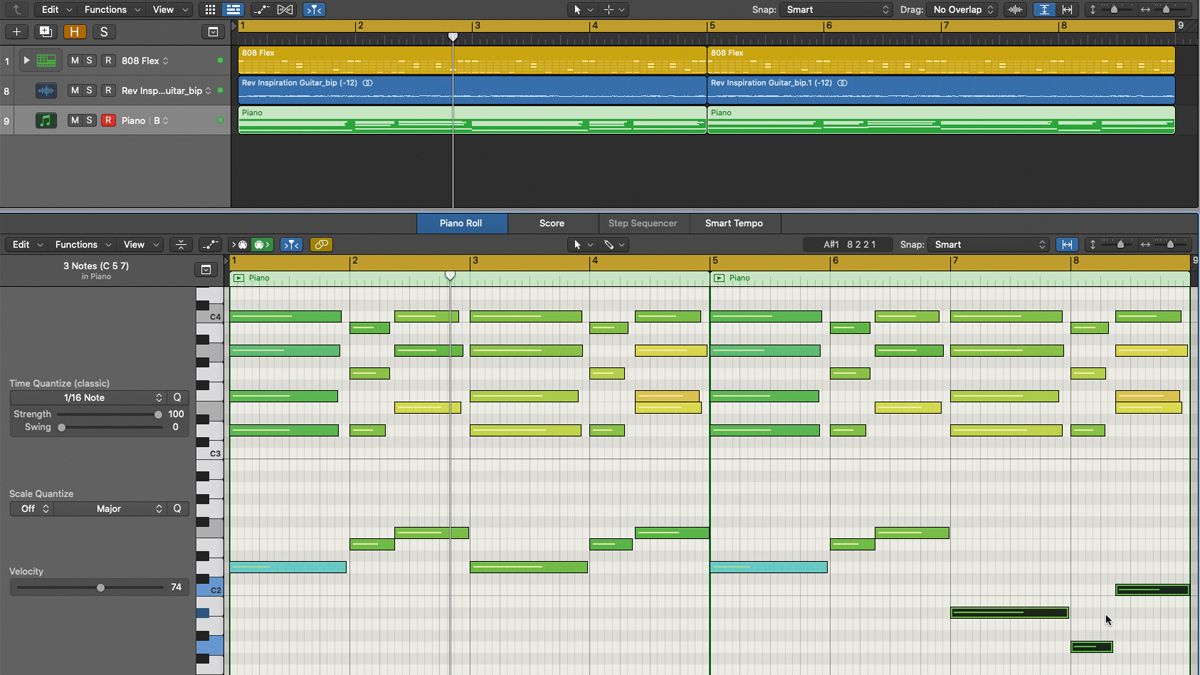Mute the 808 Flex track
The image size is (1200, 675).
tap(73, 60)
